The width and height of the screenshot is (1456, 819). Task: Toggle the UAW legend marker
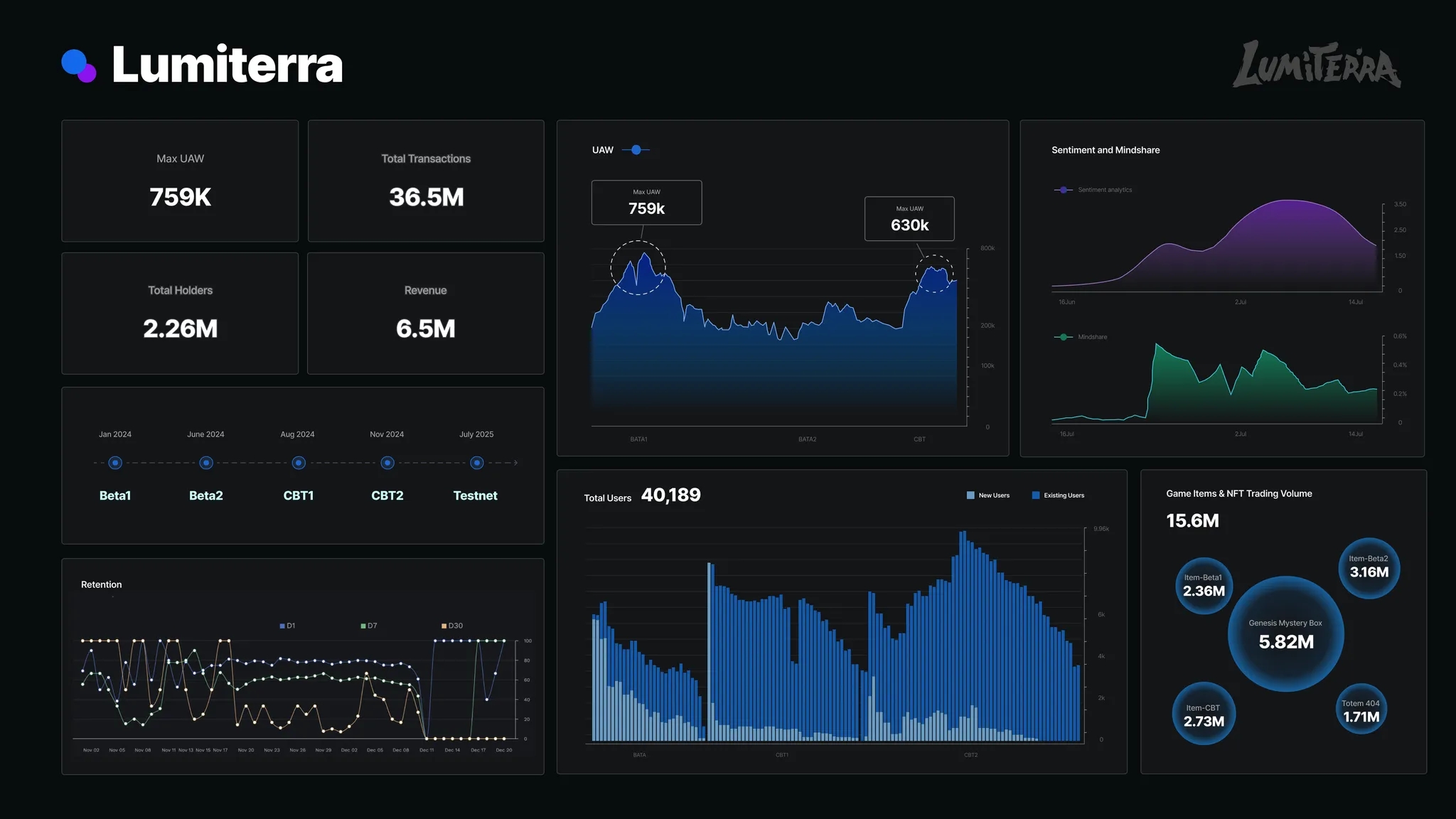pos(636,150)
